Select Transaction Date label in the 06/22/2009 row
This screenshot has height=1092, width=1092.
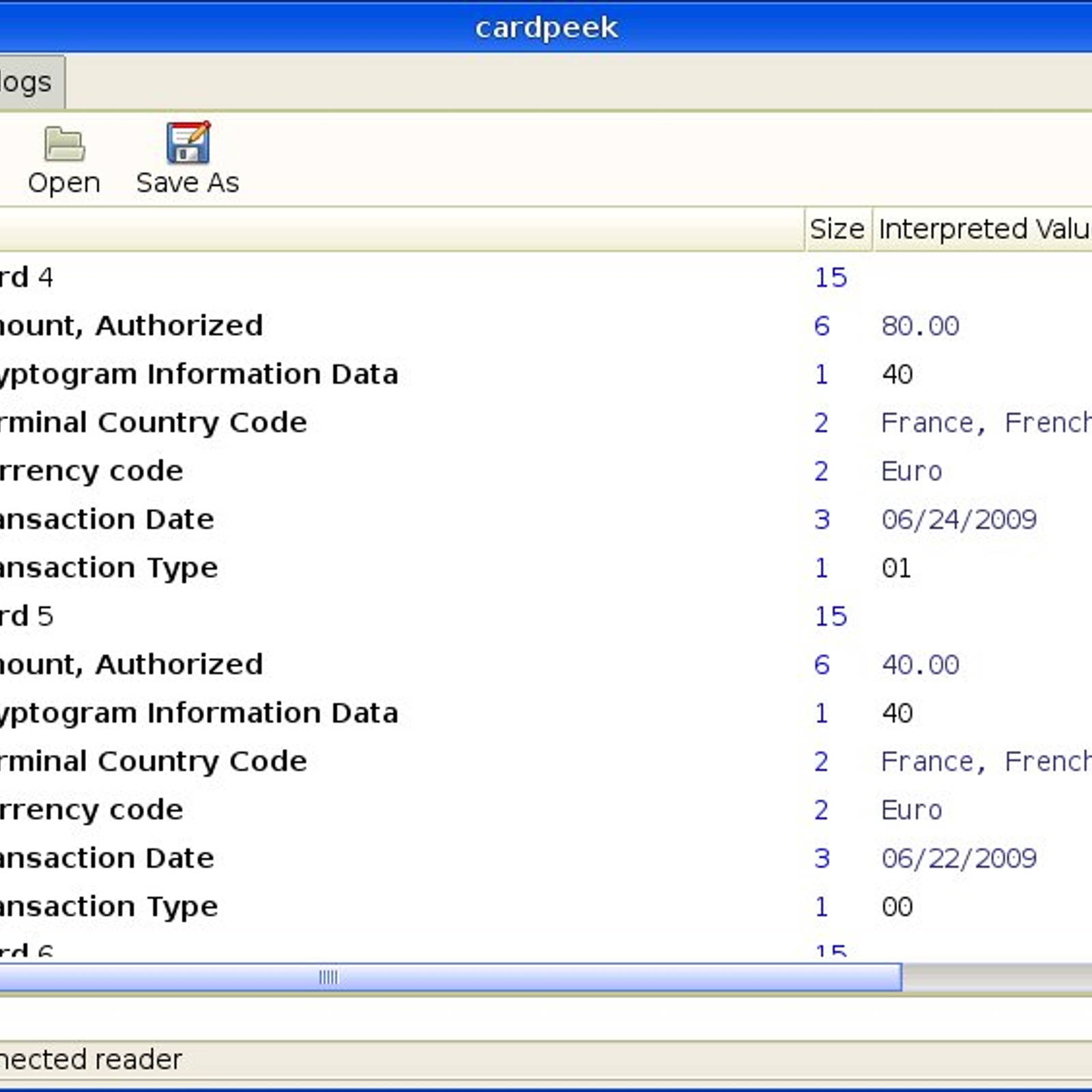click(107, 858)
